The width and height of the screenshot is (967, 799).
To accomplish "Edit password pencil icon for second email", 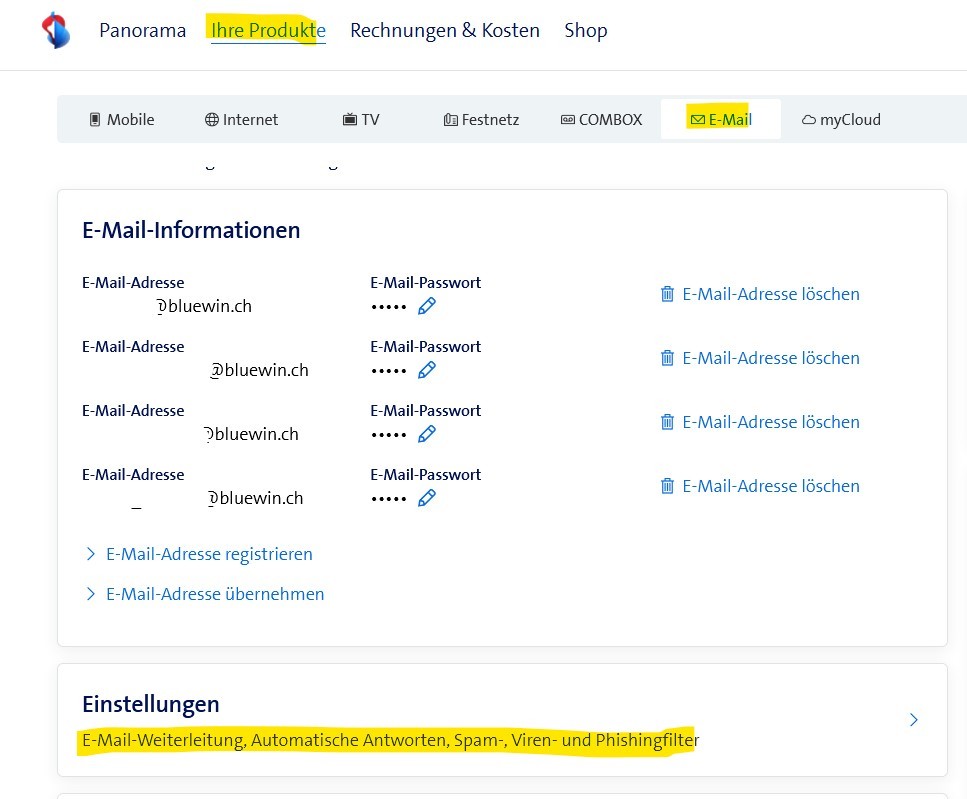I will pos(427,370).
